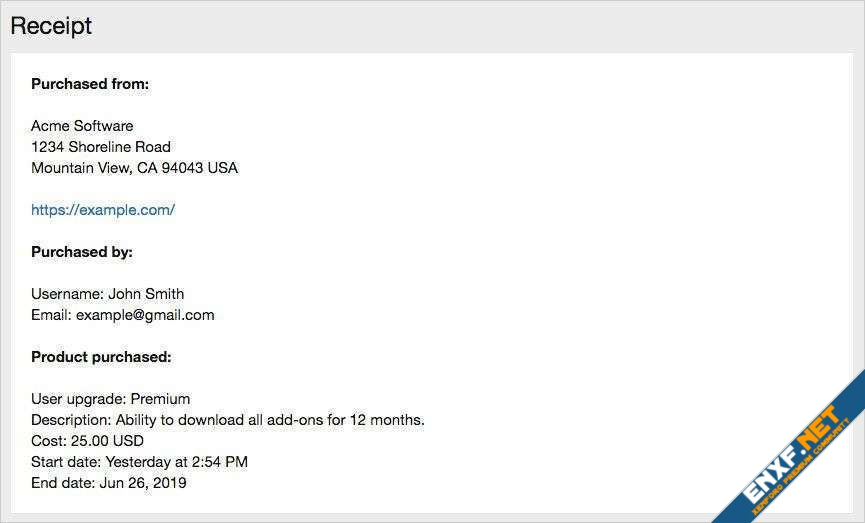
Task: Click the word "Username:" field label
Action: pos(66,294)
